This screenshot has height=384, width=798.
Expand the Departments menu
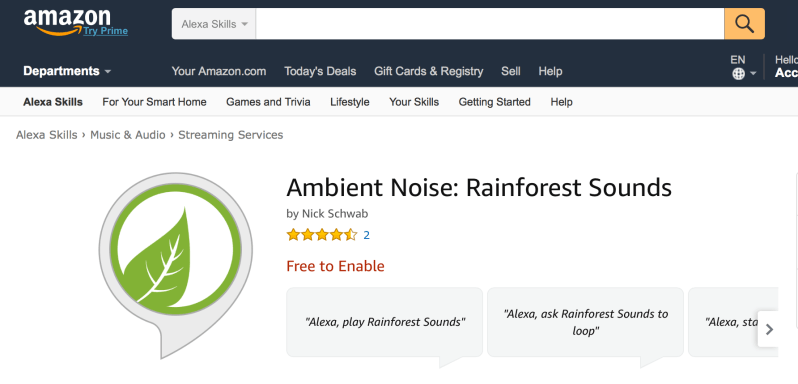67,71
